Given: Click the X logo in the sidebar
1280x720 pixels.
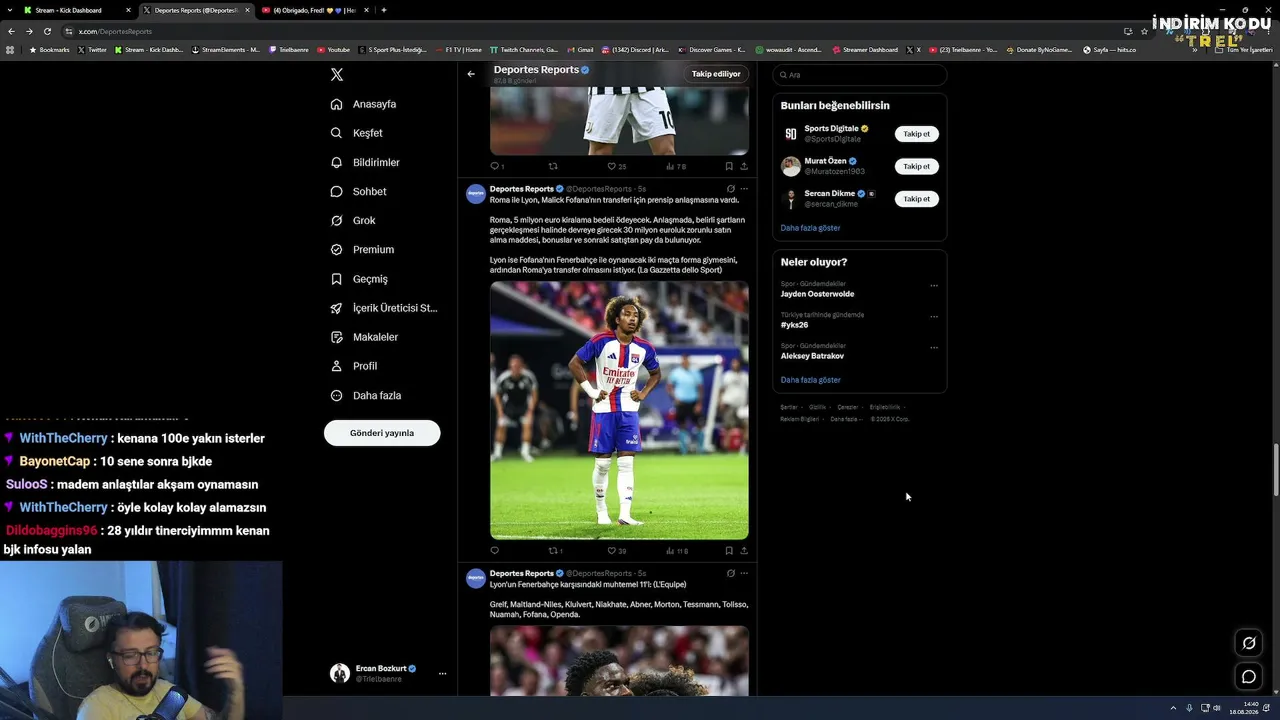Looking at the screenshot, I should coord(337,75).
